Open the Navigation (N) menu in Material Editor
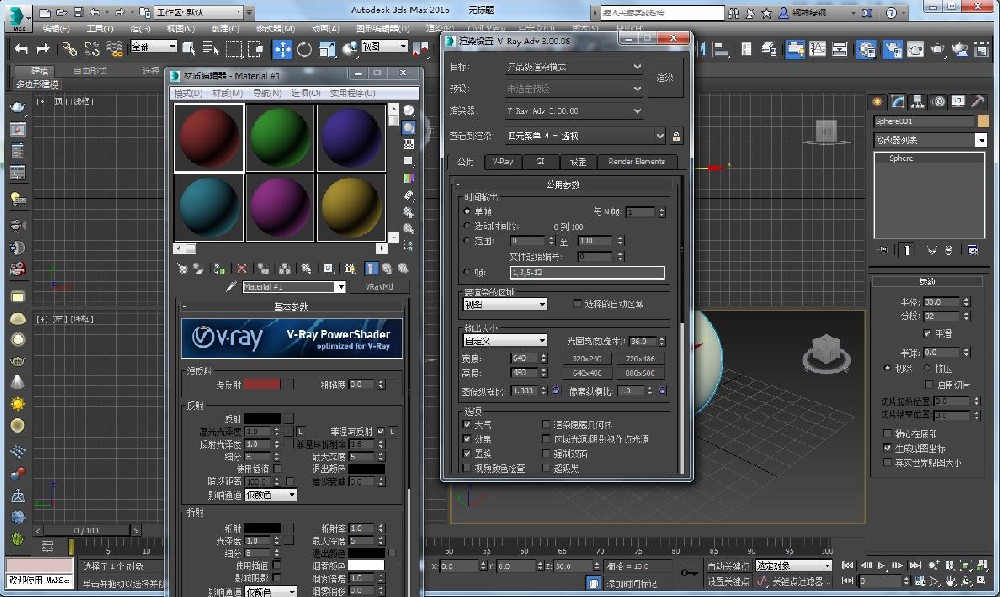1000x597 pixels. coord(267,93)
